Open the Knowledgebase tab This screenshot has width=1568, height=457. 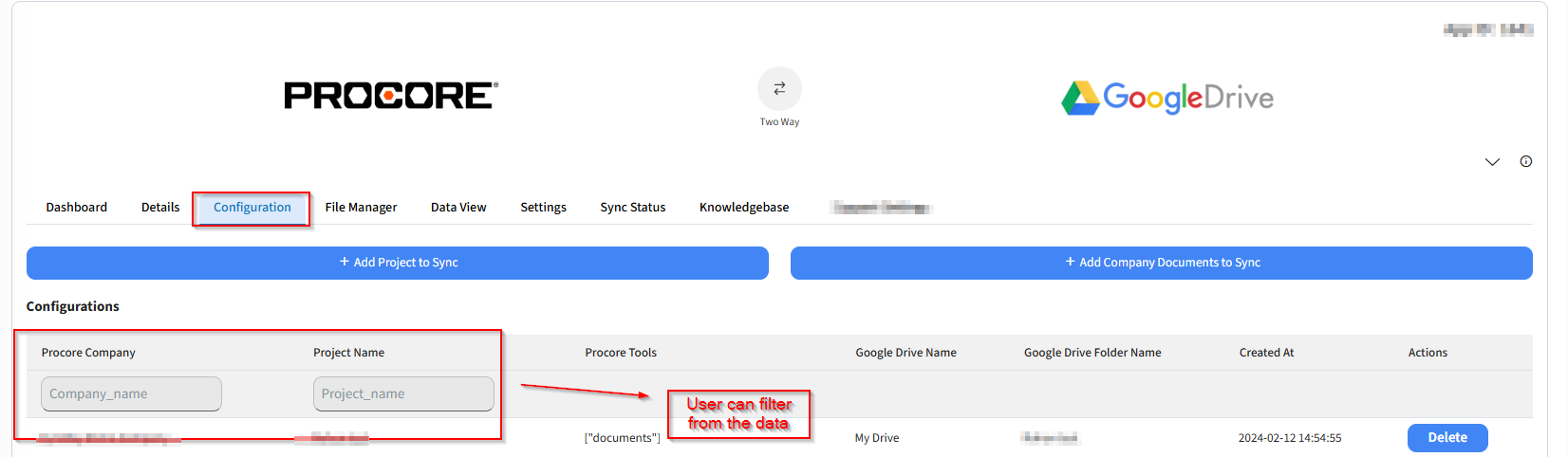(x=744, y=208)
